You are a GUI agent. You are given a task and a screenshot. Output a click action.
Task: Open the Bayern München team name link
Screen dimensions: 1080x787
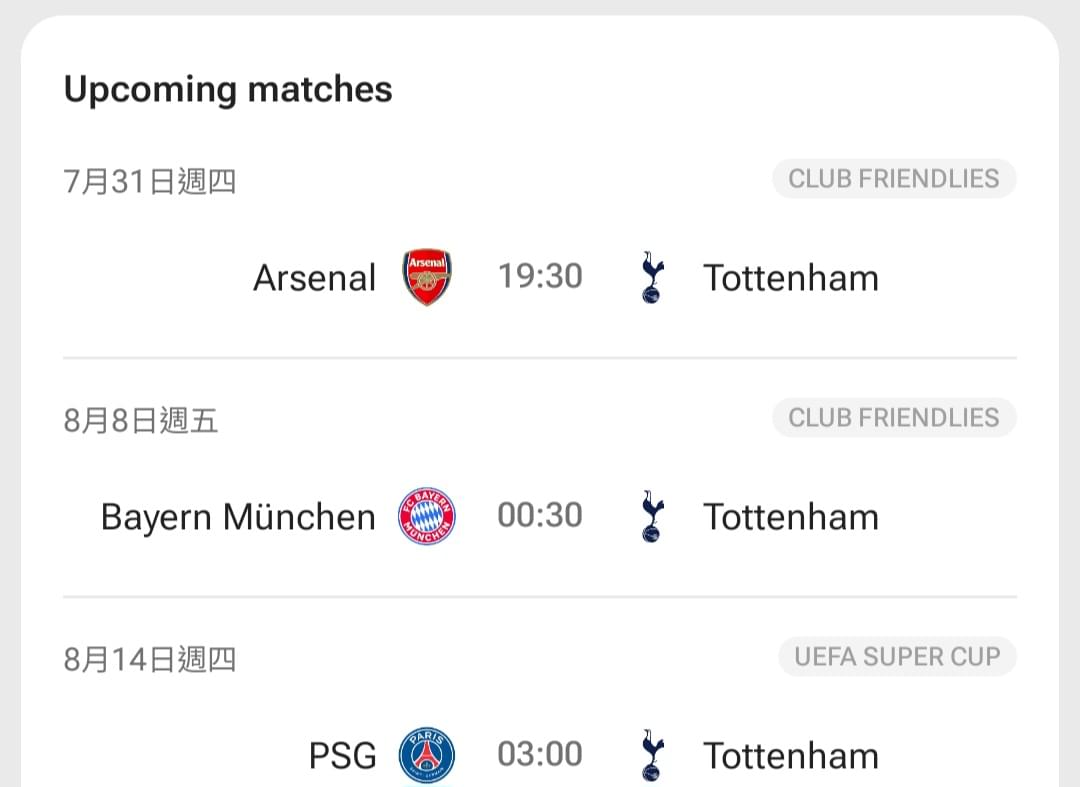tap(238, 517)
